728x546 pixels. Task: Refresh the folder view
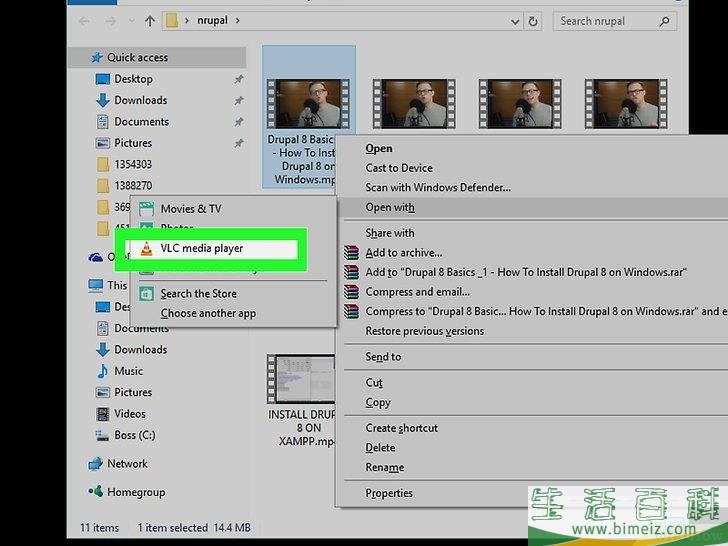point(533,21)
